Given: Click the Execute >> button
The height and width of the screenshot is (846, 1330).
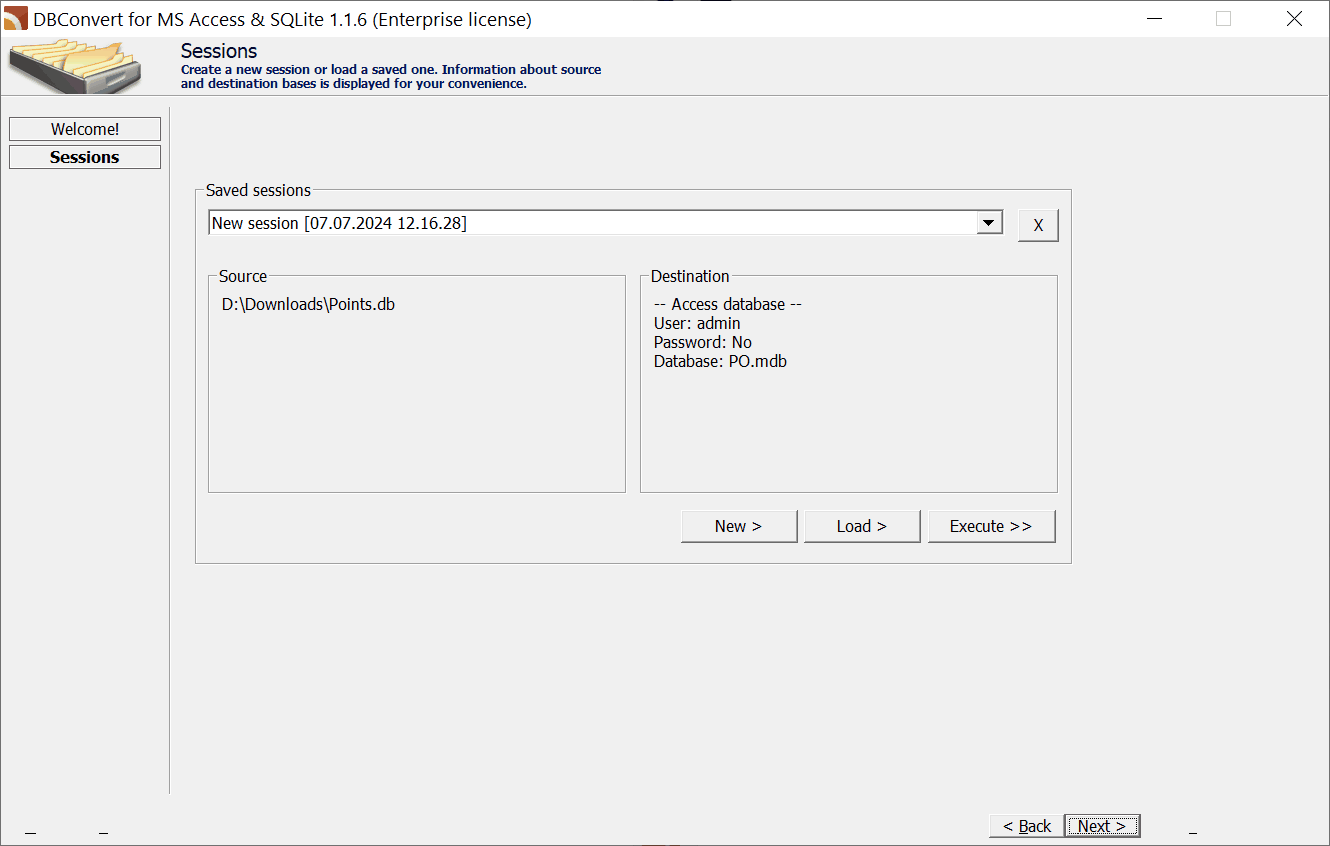Looking at the screenshot, I should tap(991, 526).
